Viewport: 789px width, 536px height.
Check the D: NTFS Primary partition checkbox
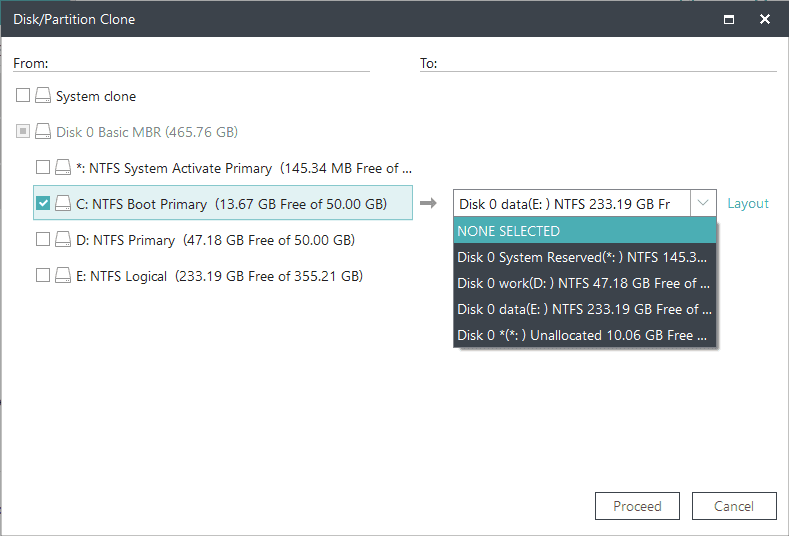pos(43,240)
